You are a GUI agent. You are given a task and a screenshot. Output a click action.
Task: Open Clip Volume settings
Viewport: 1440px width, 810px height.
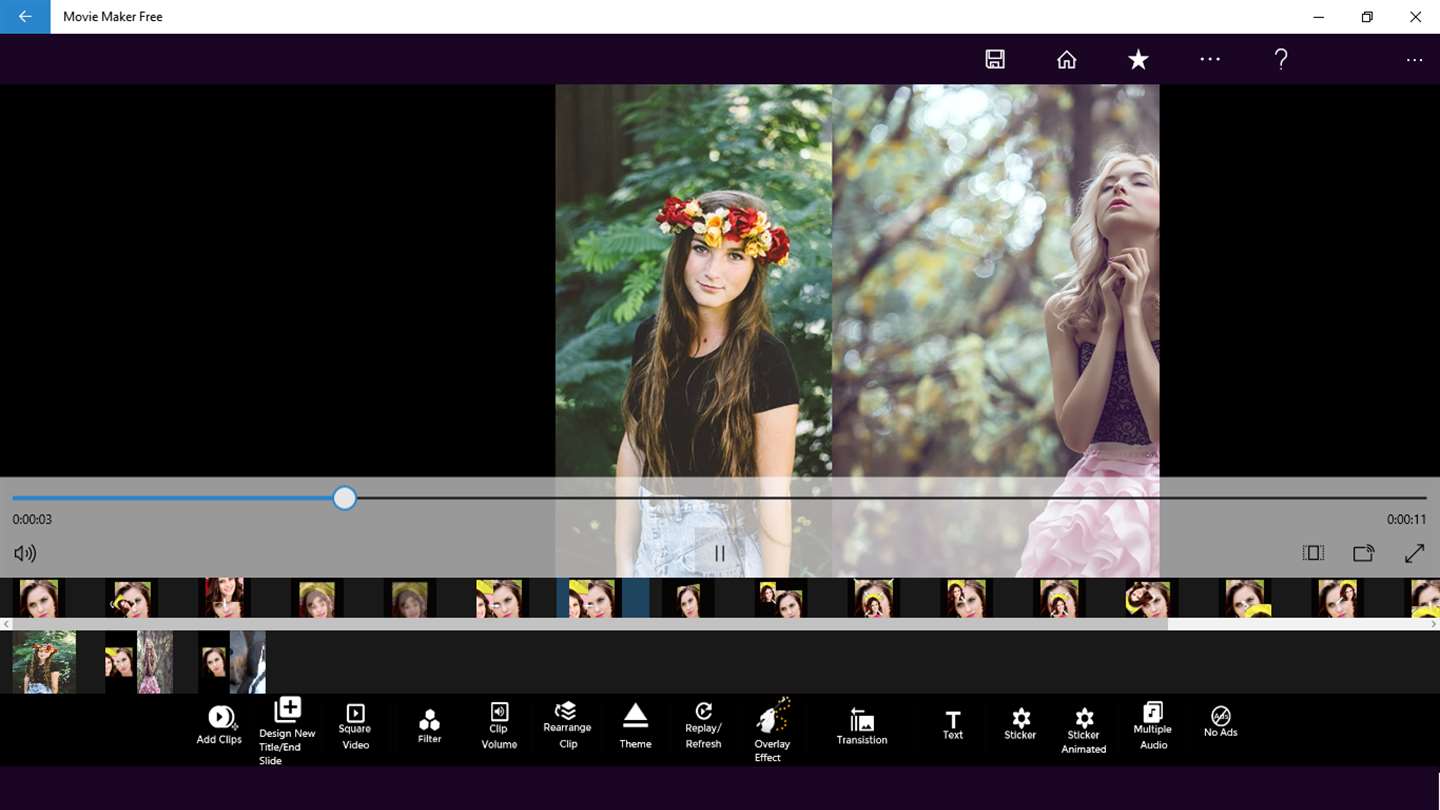pyautogui.click(x=499, y=712)
